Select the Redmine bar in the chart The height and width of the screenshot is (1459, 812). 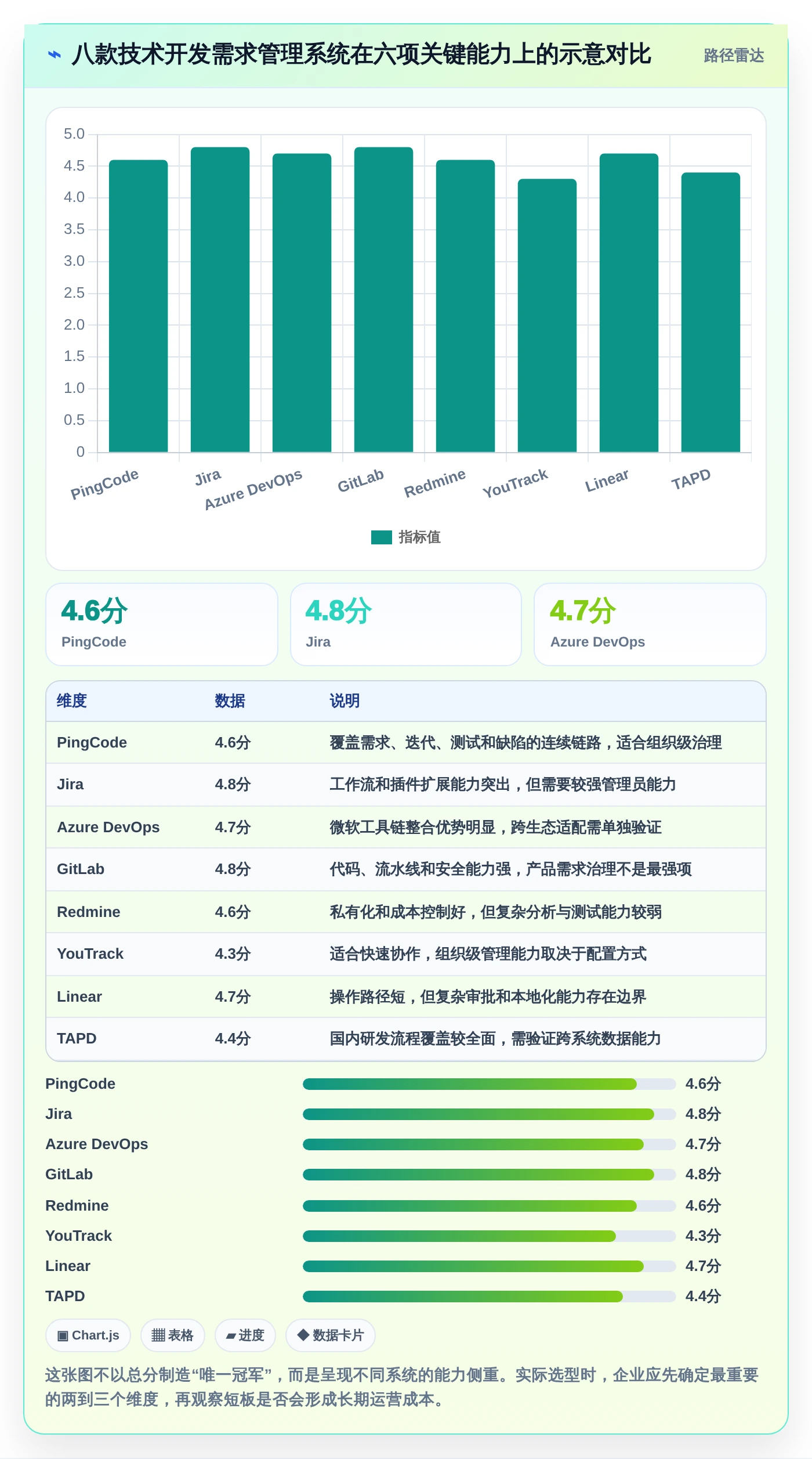[466, 306]
